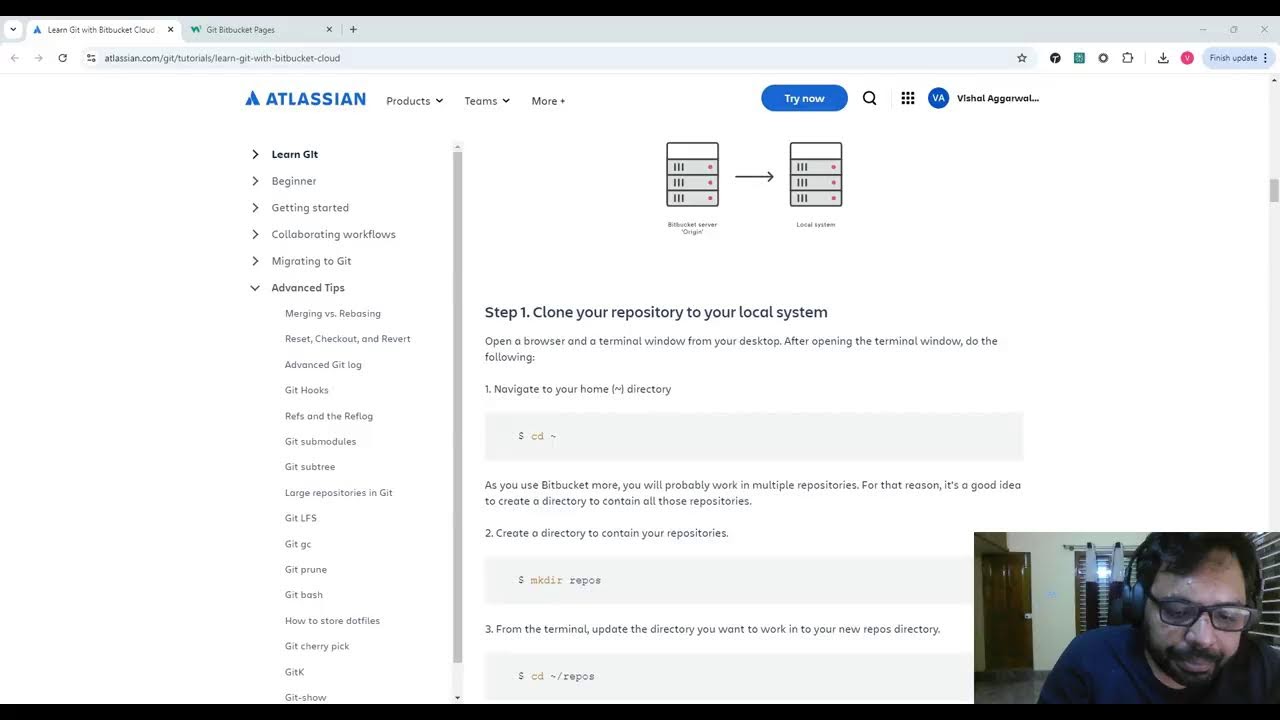This screenshot has width=1280, height=720.
Task: Open Git gc article
Action: tap(298, 544)
